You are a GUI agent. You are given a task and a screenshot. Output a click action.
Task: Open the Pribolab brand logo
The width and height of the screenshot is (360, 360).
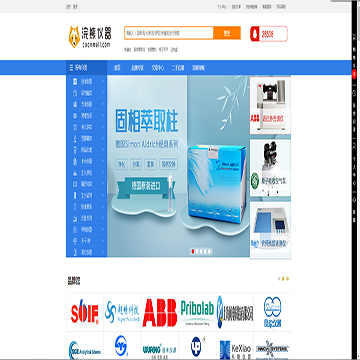click(197, 312)
